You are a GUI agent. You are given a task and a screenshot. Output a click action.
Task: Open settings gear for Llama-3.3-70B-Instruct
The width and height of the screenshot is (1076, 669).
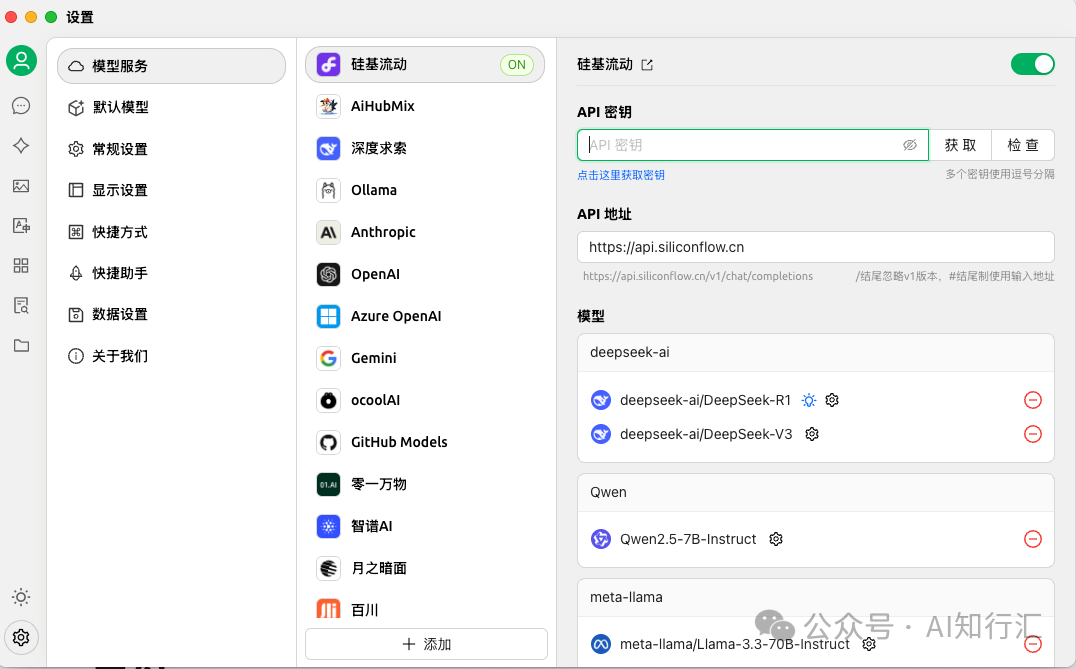[869, 644]
